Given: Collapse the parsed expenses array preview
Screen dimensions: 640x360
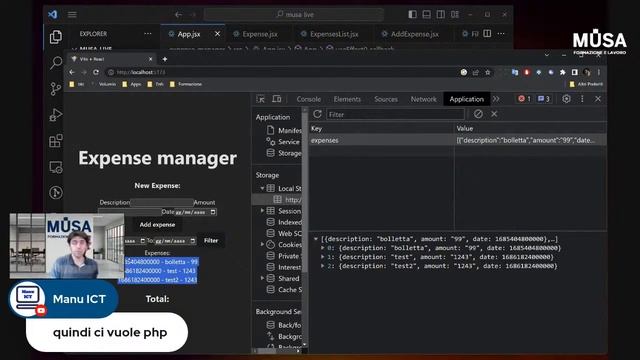Looking at the screenshot, I should [316, 239].
